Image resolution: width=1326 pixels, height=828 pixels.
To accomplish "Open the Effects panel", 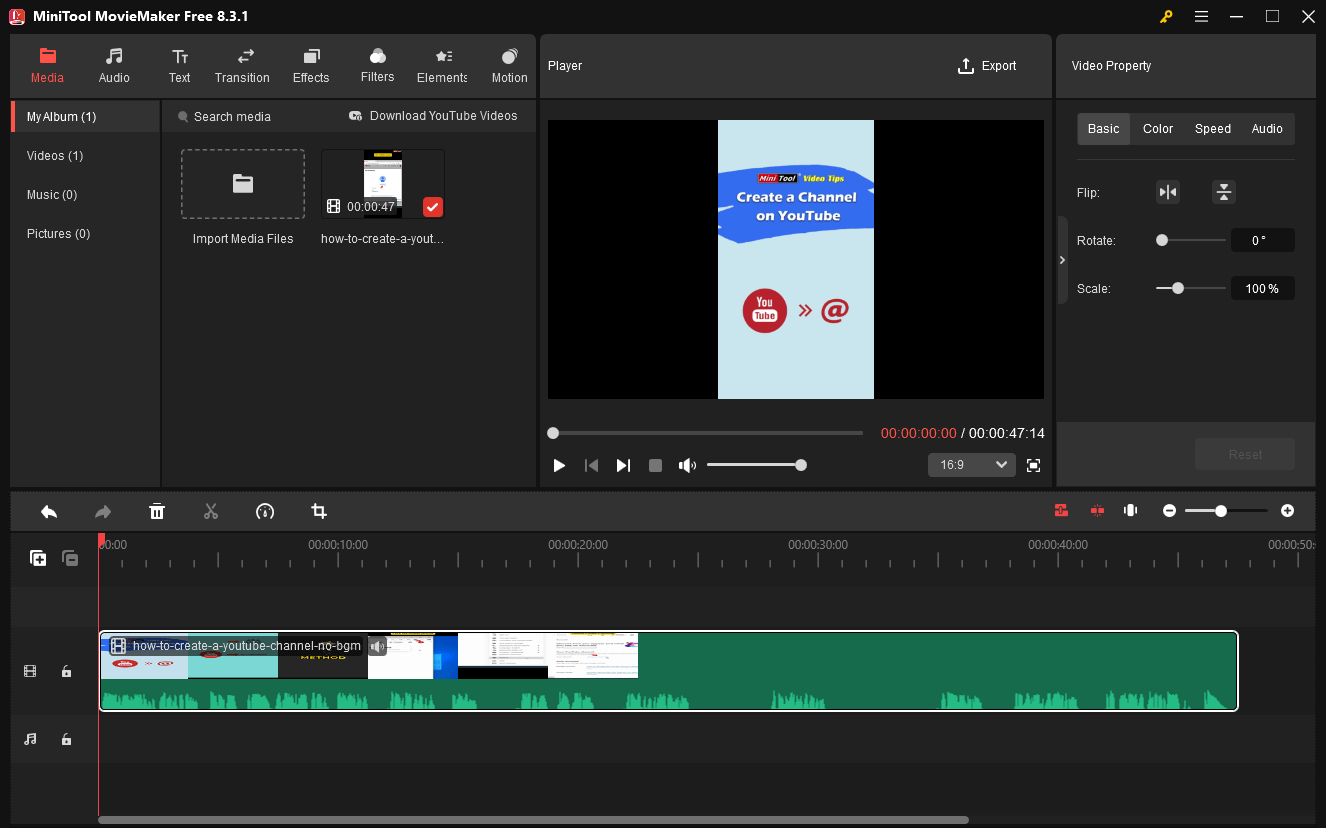I will coord(310,66).
